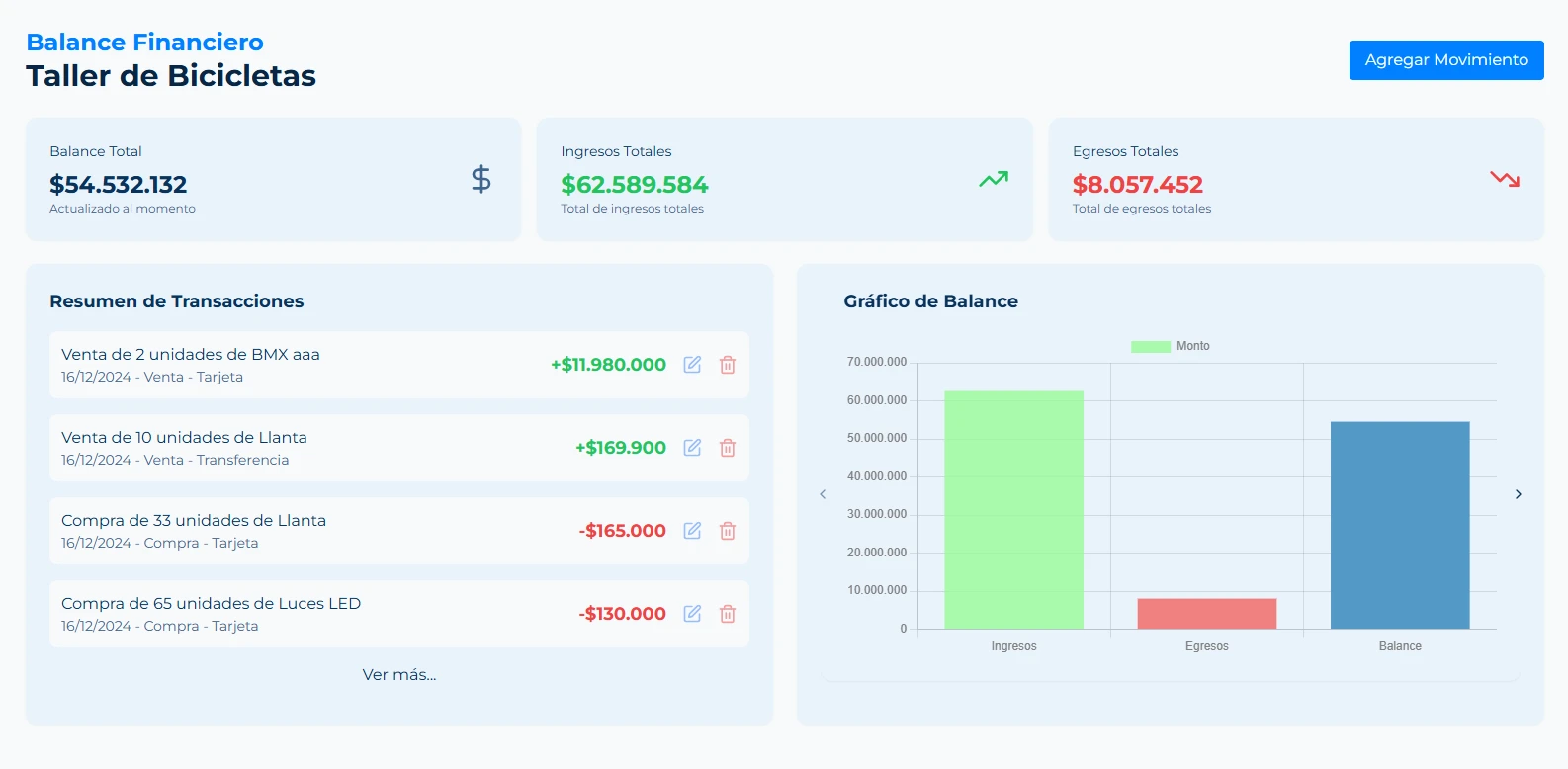The height and width of the screenshot is (769, 1568).
Task: Go to previous chart with left chevron
Action: (823, 494)
